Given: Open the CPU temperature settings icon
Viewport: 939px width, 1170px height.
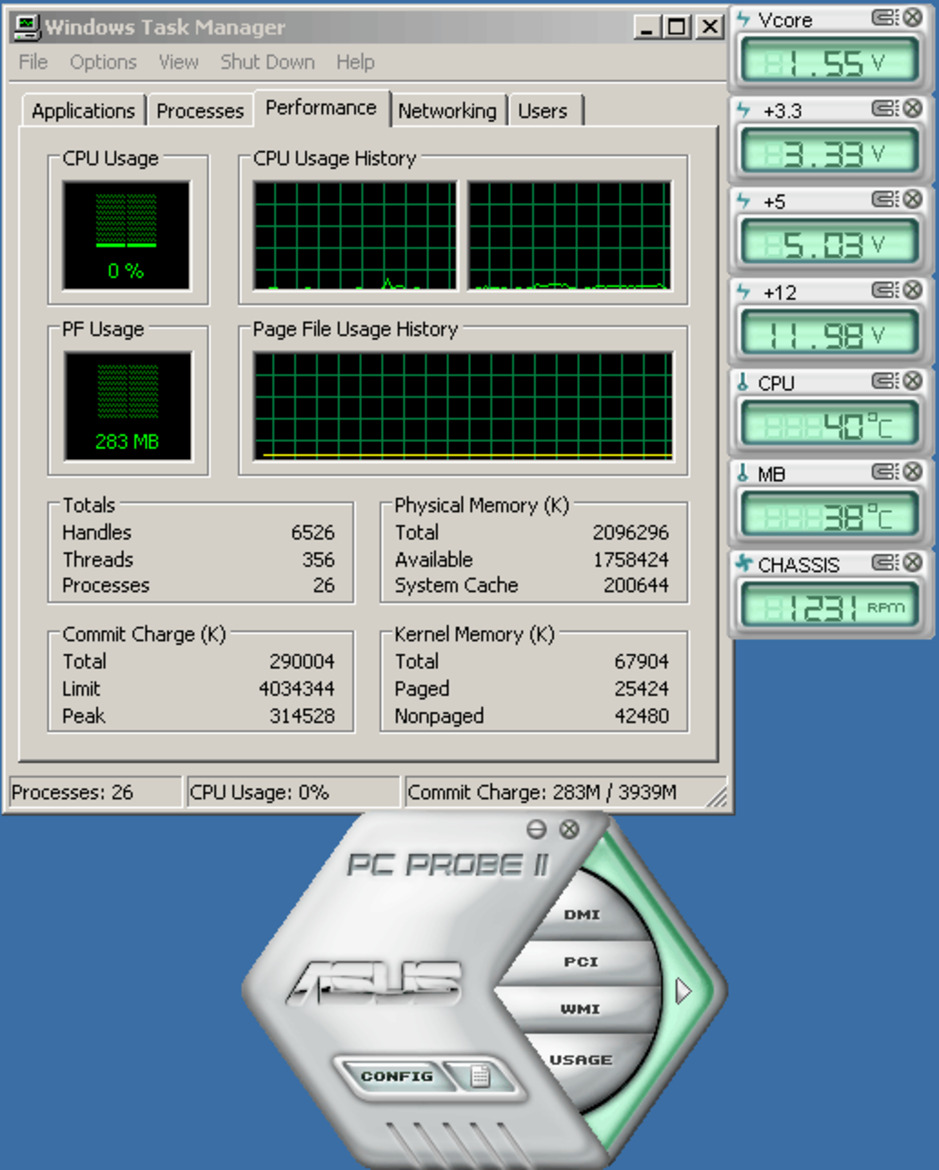Looking at the screenshot, I should pyautogui.click(x=885, y=381).
